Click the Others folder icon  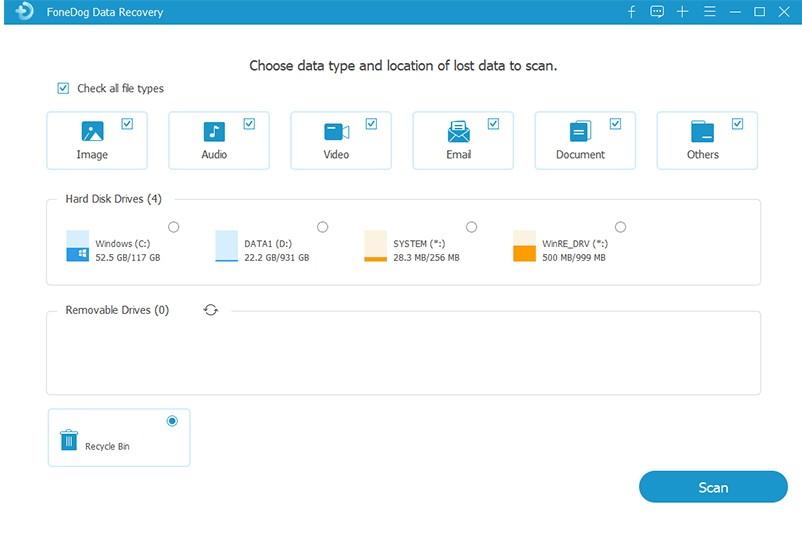click(702, 131)
